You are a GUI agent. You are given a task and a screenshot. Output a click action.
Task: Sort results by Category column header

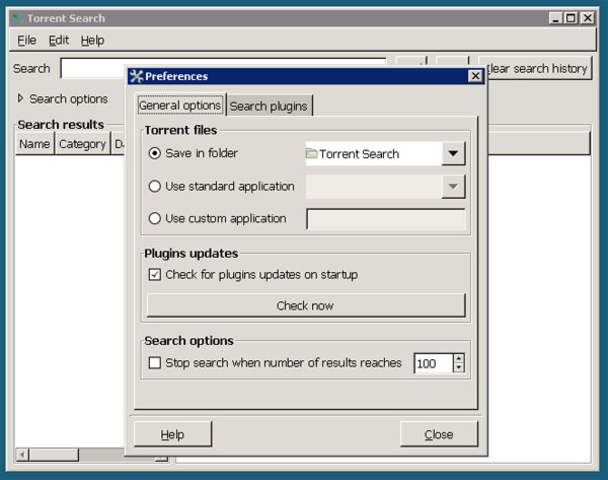point(82,144)
